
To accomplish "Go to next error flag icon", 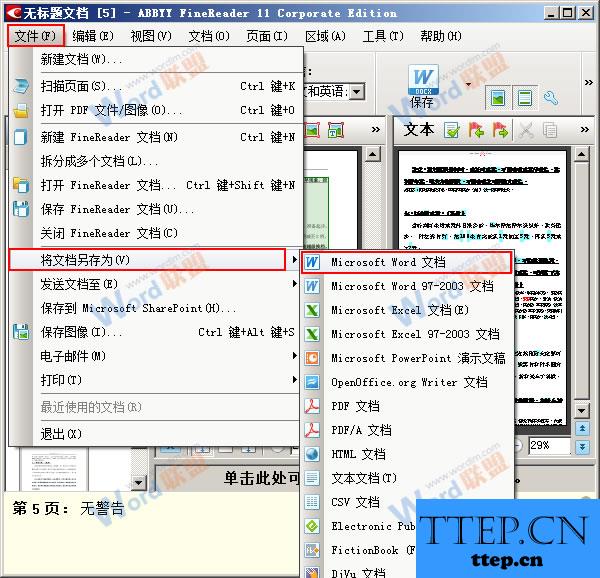I will (x=501, y=130).
